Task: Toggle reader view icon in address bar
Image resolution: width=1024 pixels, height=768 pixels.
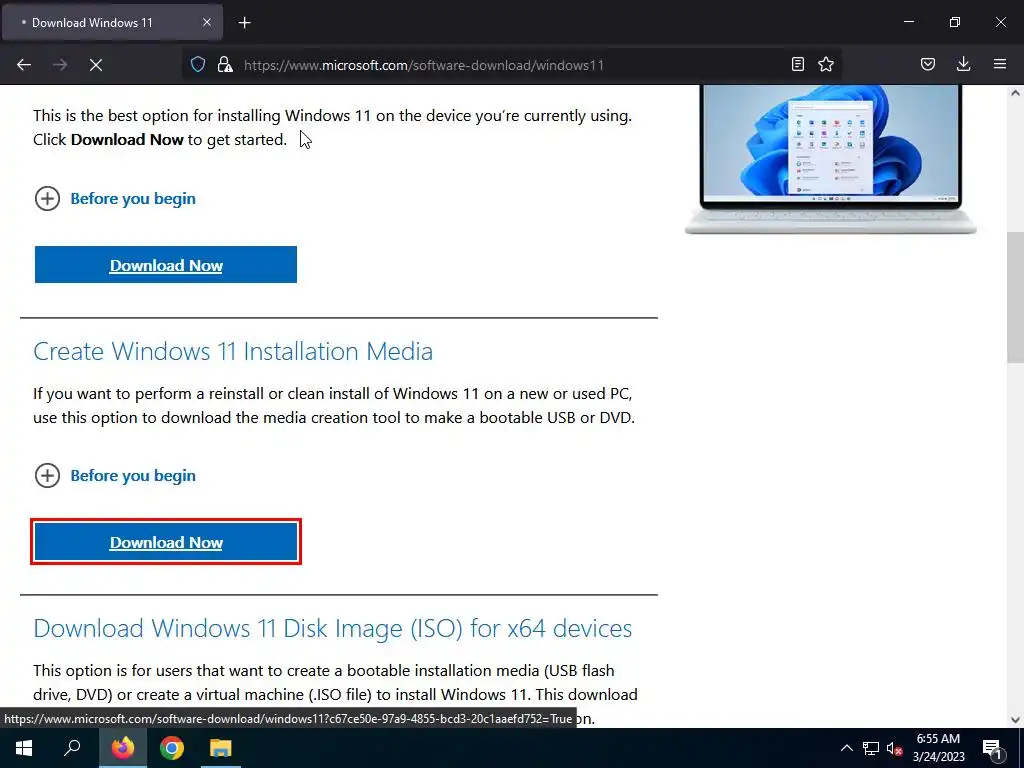Action: (x=797, y=64)
